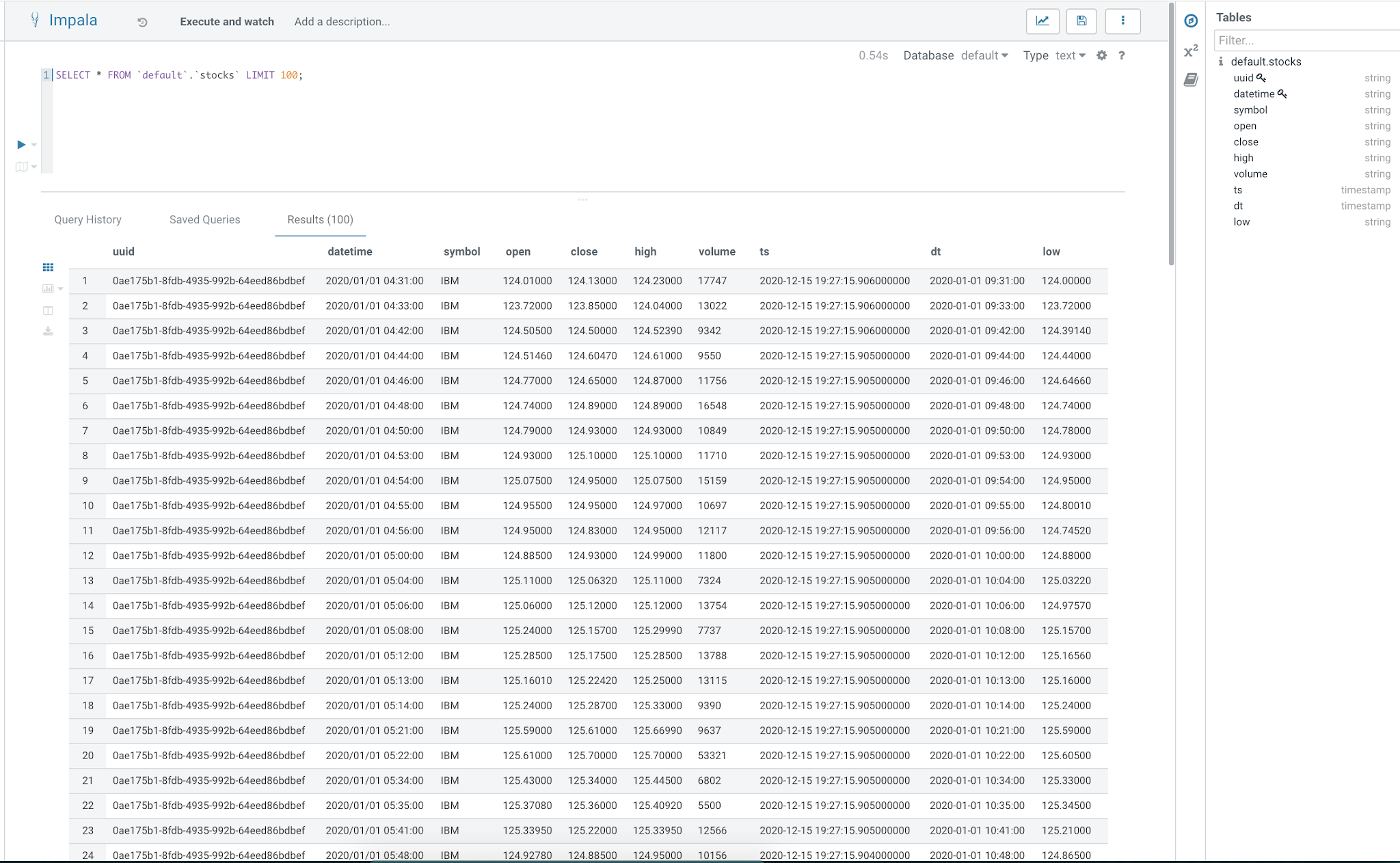Open the three-dots more options menu
This screenshot has height=863, width=1400.
1122,21
